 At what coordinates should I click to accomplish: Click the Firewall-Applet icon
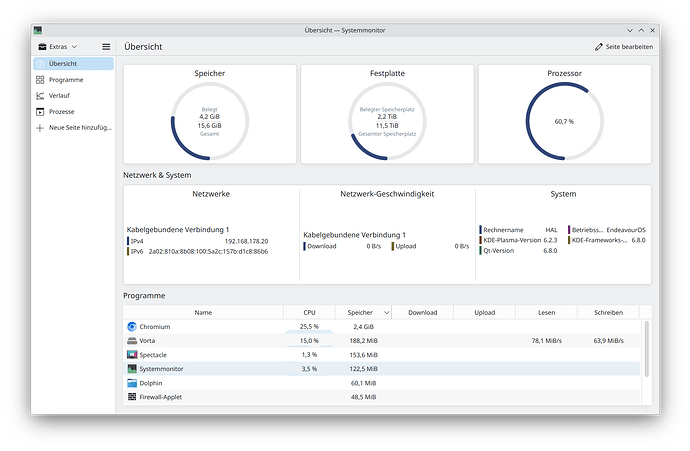pyautogui.click(x=132, y=397)
